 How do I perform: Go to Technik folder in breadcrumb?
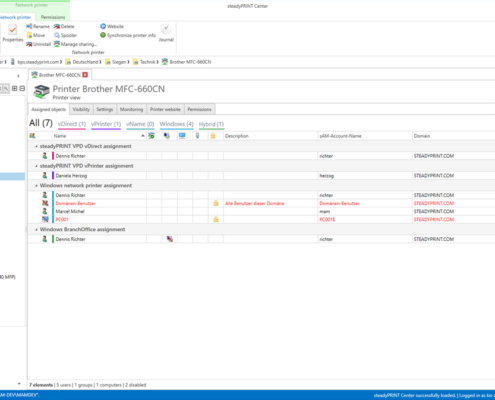point(144,62)
